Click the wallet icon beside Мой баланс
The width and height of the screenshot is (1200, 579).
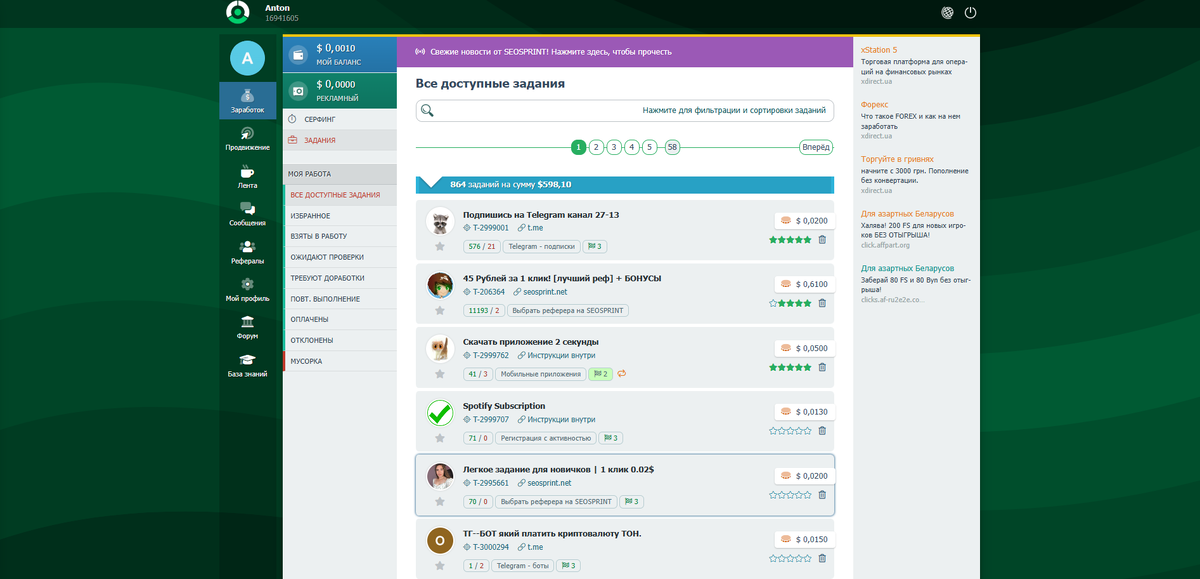pyautogui.click(x=297, y=54)
